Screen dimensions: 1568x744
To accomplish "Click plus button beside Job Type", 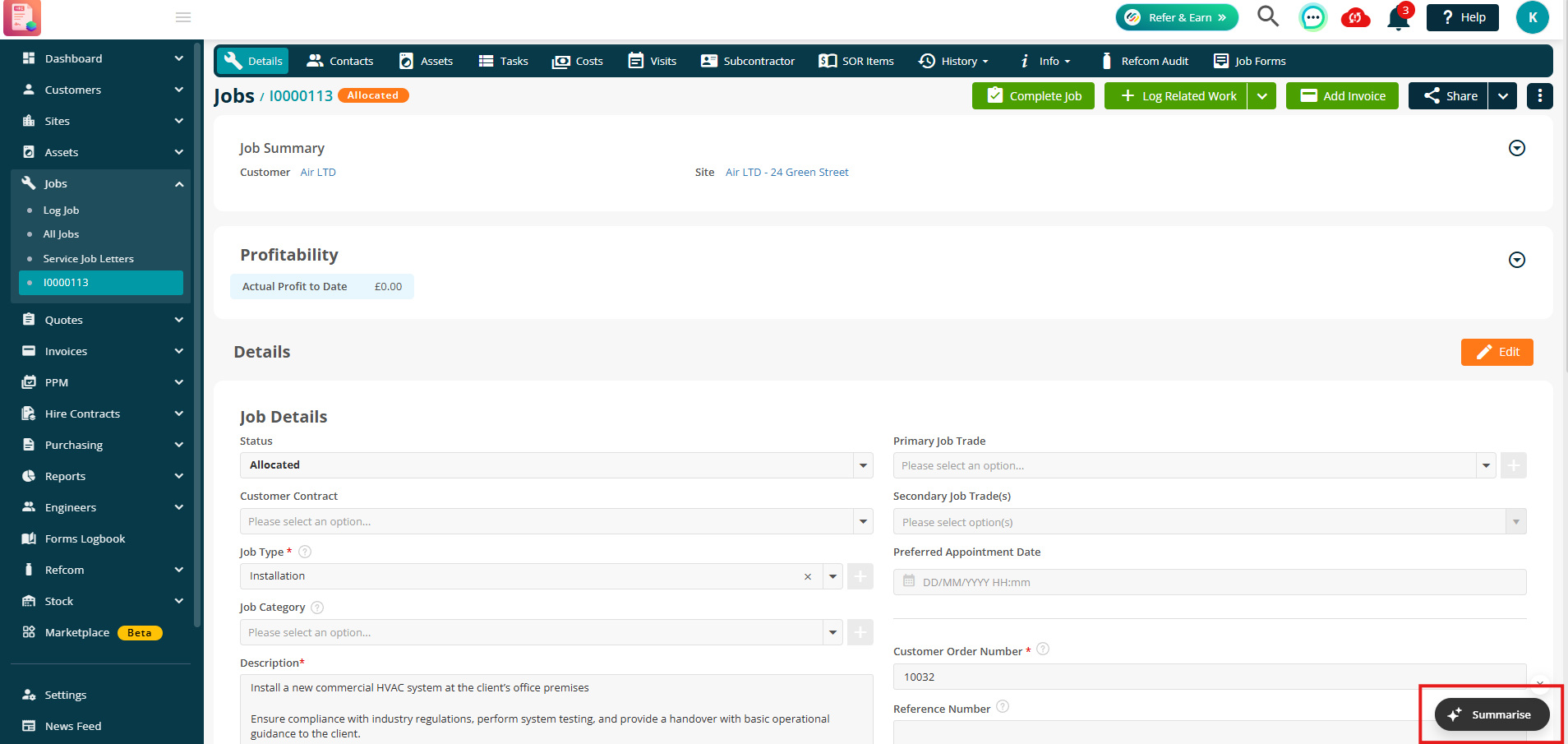I will pos(860,576).
